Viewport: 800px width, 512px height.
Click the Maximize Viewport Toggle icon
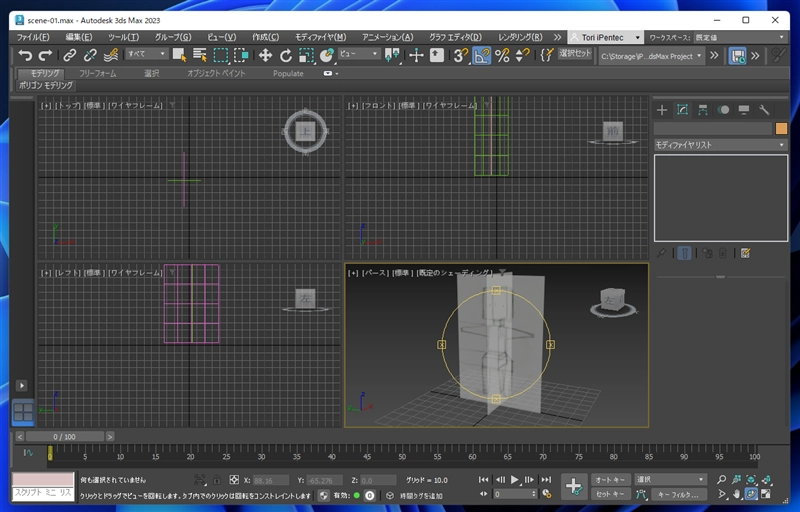point(766,494)
